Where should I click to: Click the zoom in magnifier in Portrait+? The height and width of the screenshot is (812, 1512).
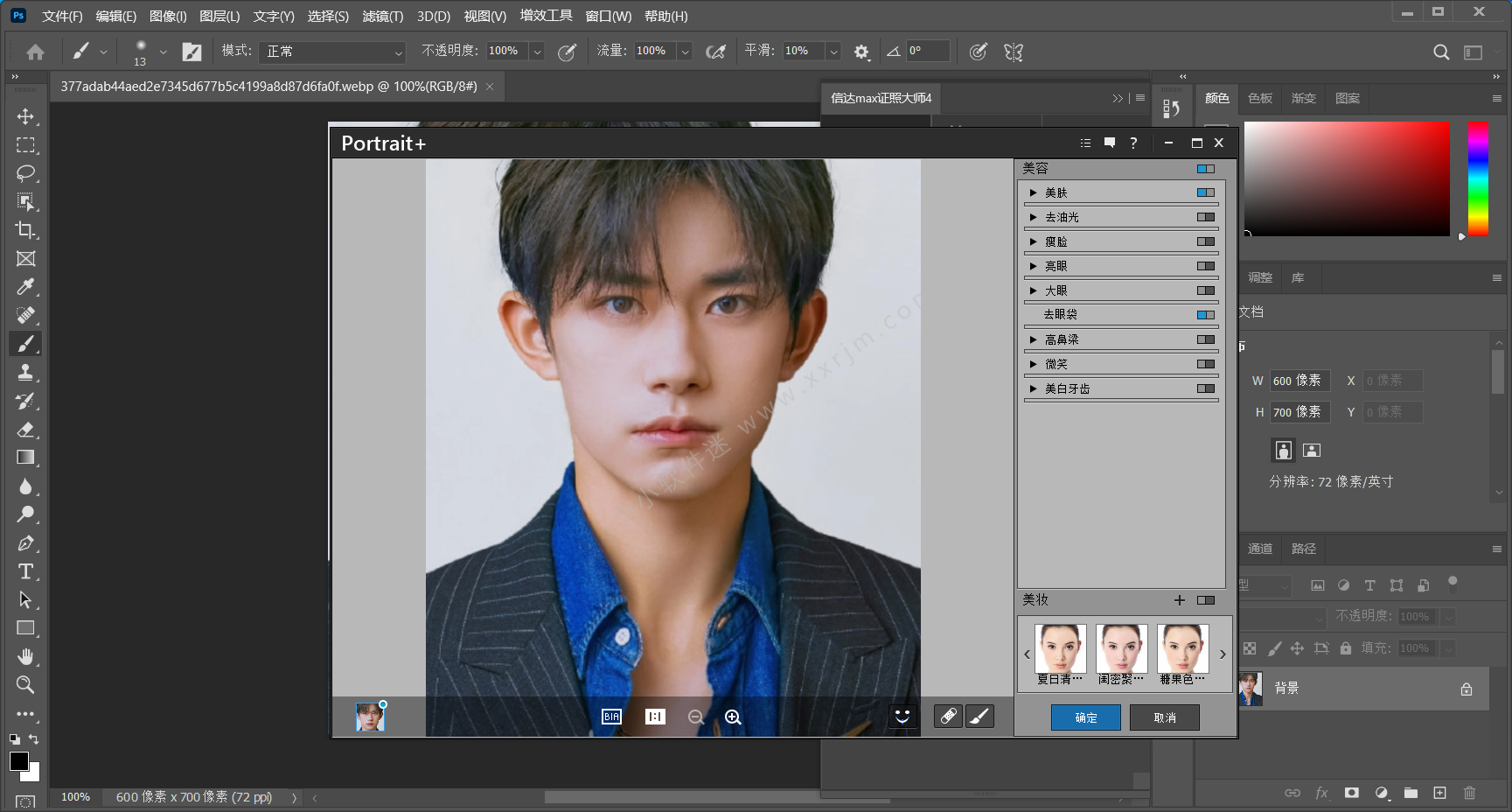pos(733,717)
